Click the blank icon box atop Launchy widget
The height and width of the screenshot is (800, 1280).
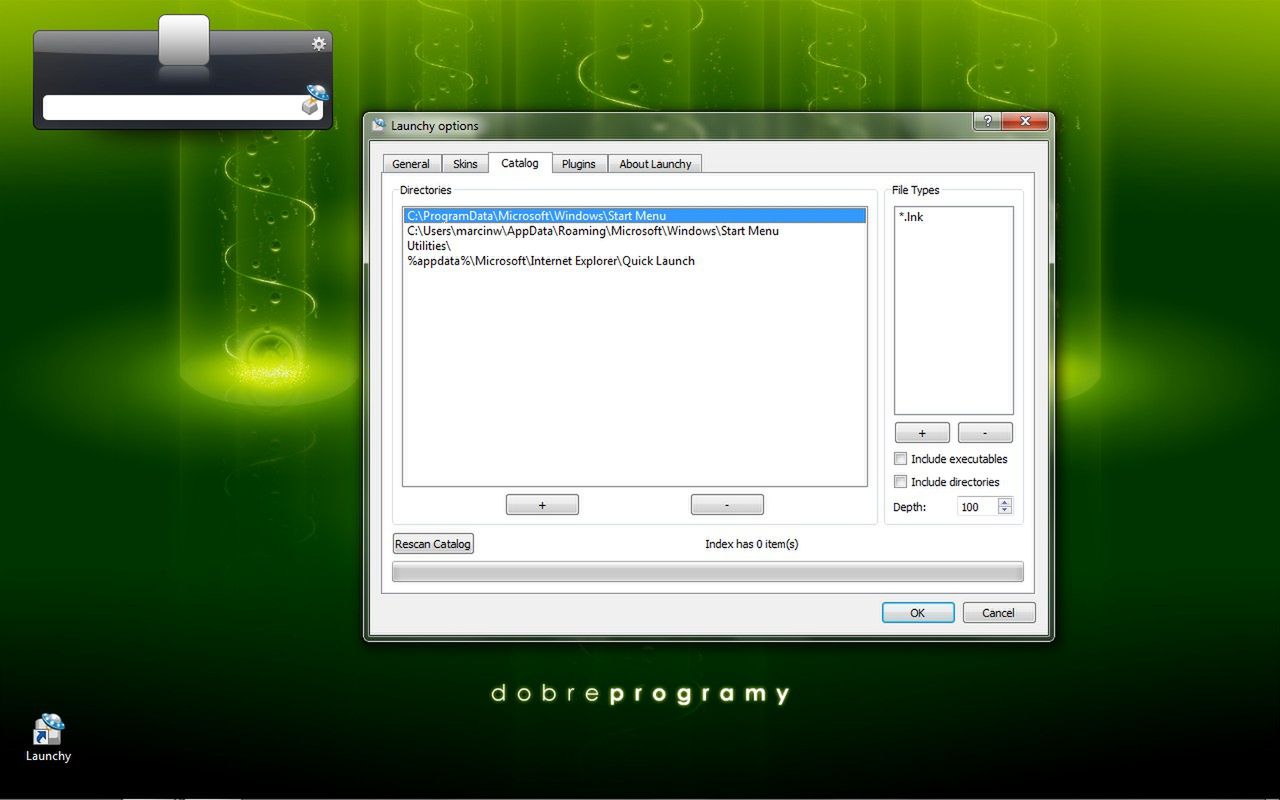click(184, 40)
